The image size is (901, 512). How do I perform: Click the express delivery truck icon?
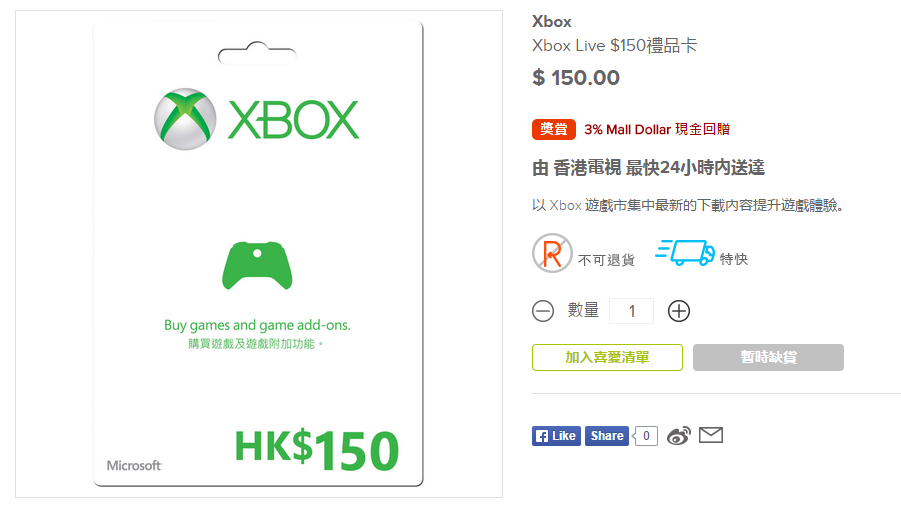coord(685,253)
